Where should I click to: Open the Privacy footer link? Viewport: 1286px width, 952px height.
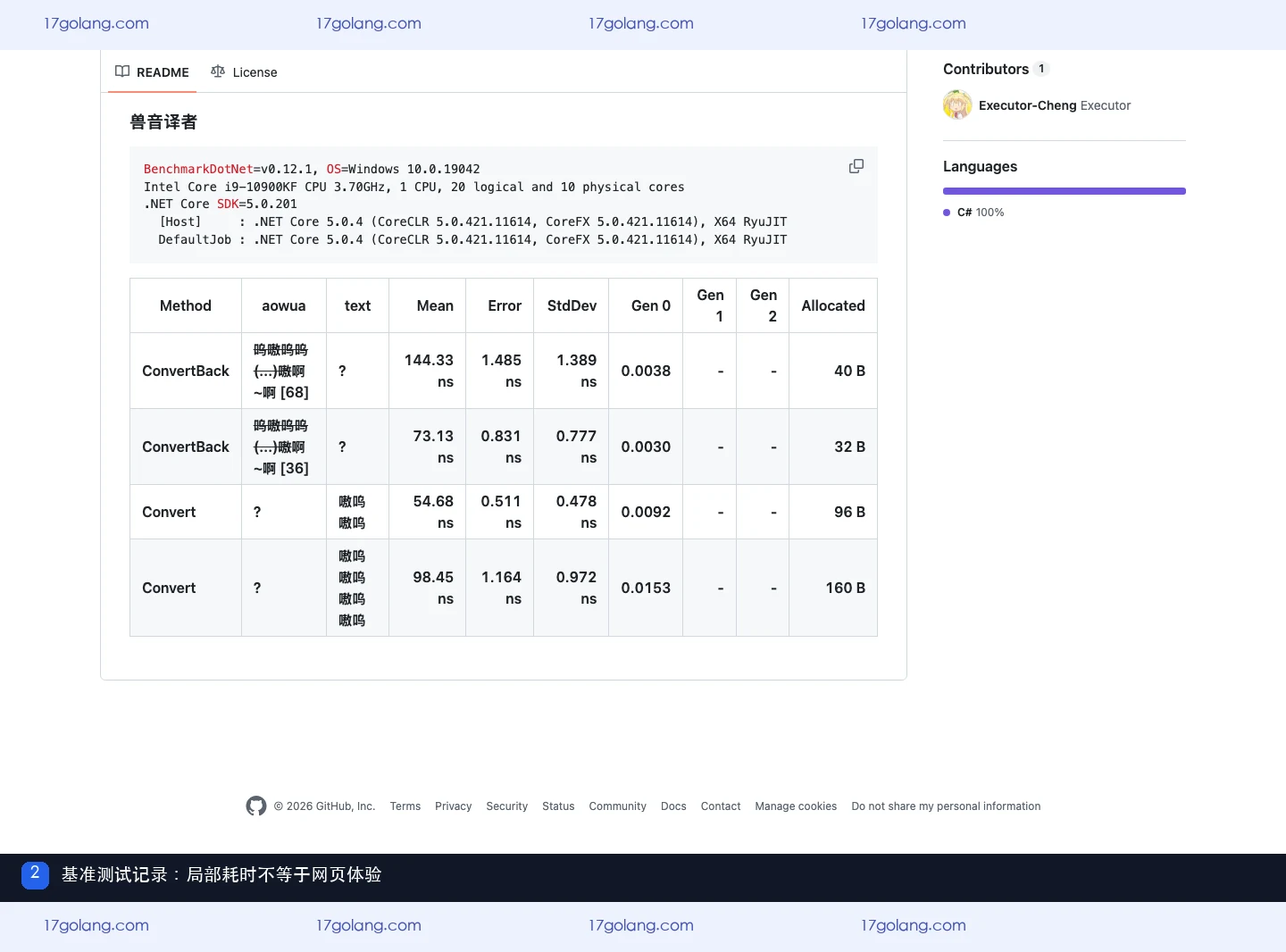click(x=454, y=806)
